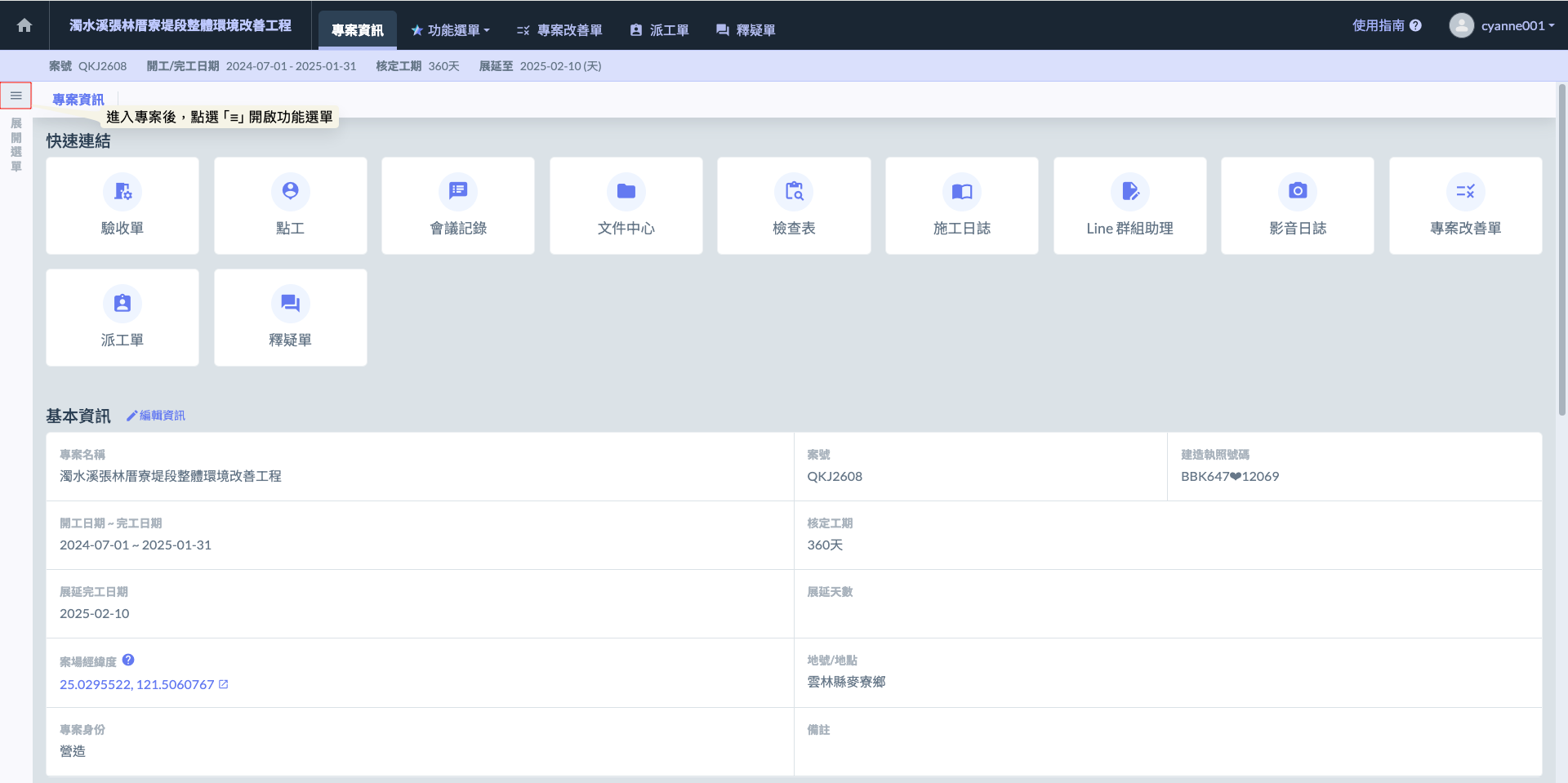Click the page vertical scrollbar

(1561, 245)
